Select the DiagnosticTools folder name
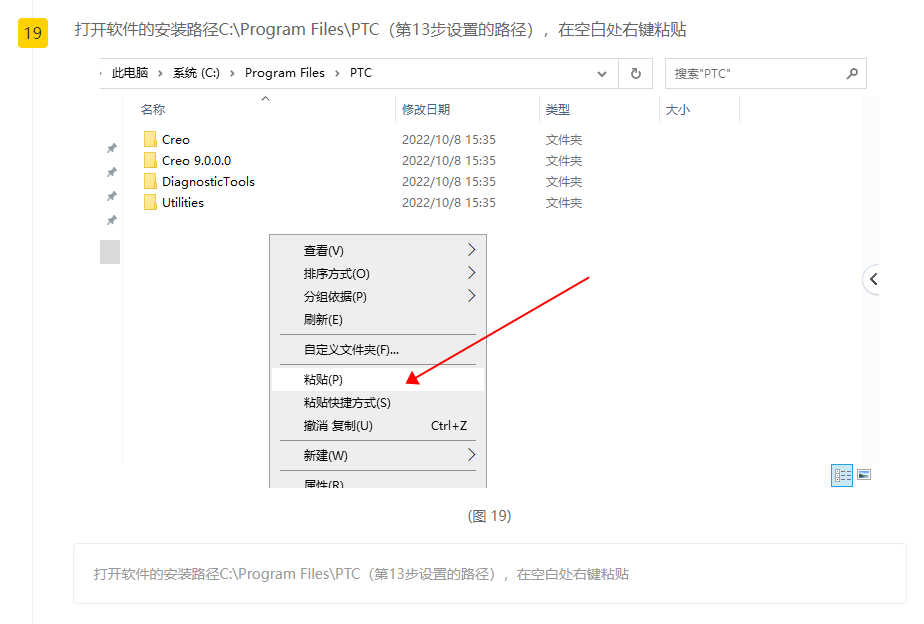The image size is (924, 624). click(x=208, y=181)
